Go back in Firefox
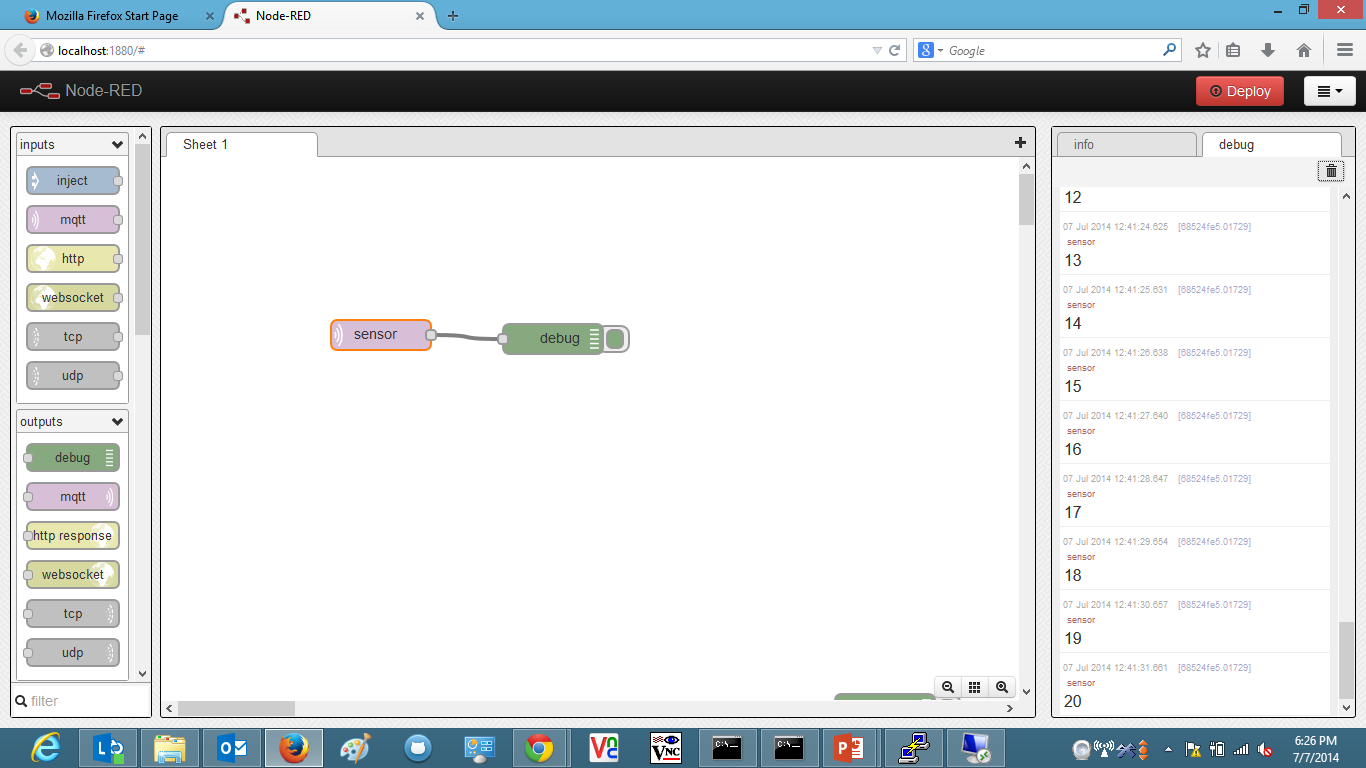This screenshot has height=768, width=1366. pyautogui.click(x=20, y=50)
